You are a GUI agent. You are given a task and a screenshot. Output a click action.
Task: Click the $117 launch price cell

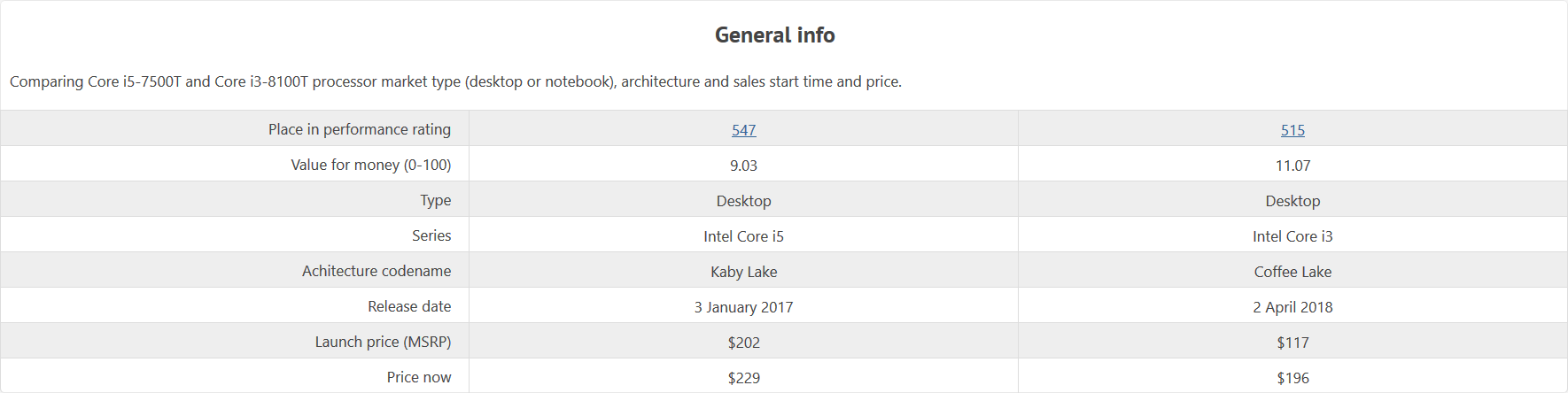1292,343
